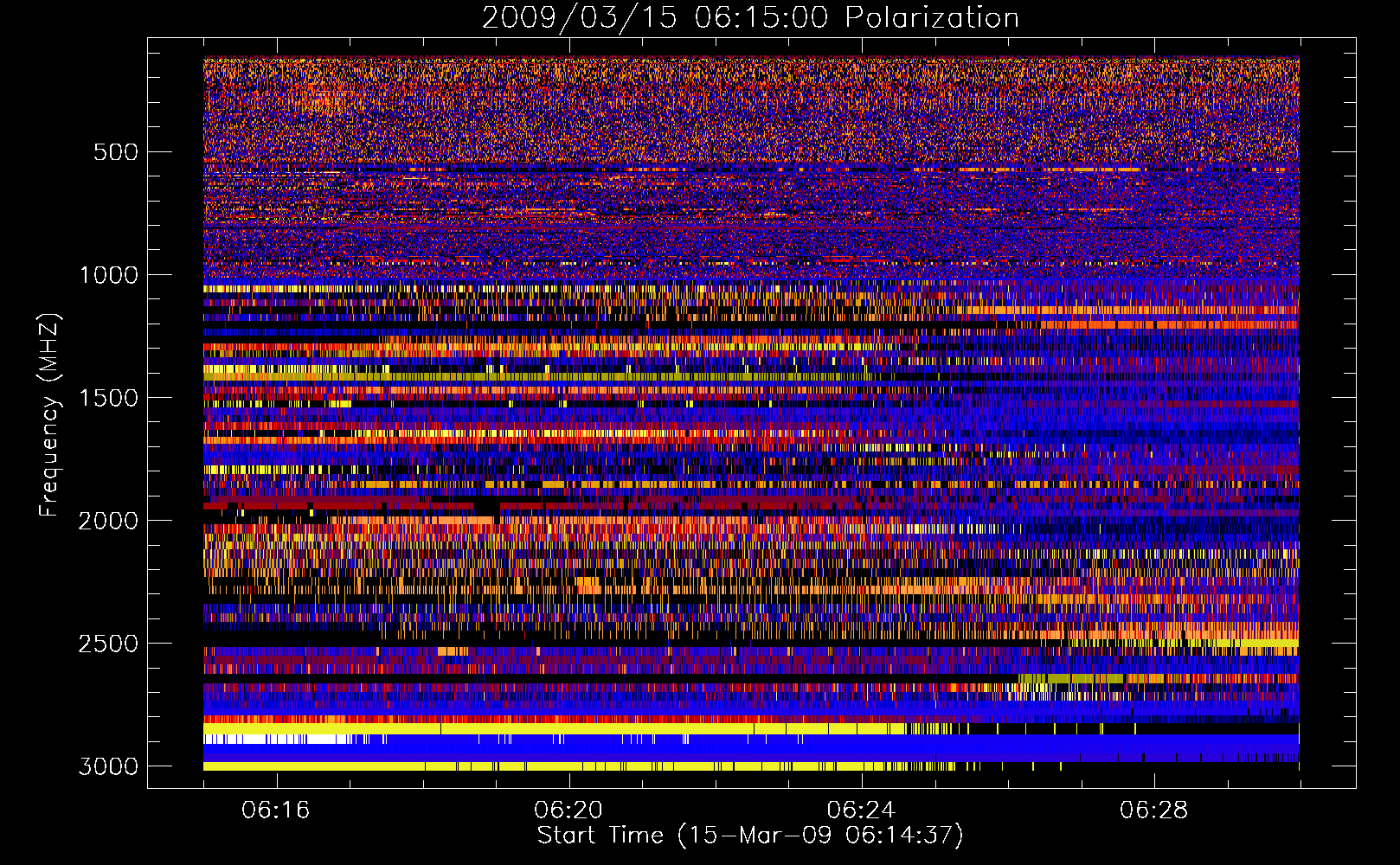Click the 1000 frequency tick label

pos(108,275)
